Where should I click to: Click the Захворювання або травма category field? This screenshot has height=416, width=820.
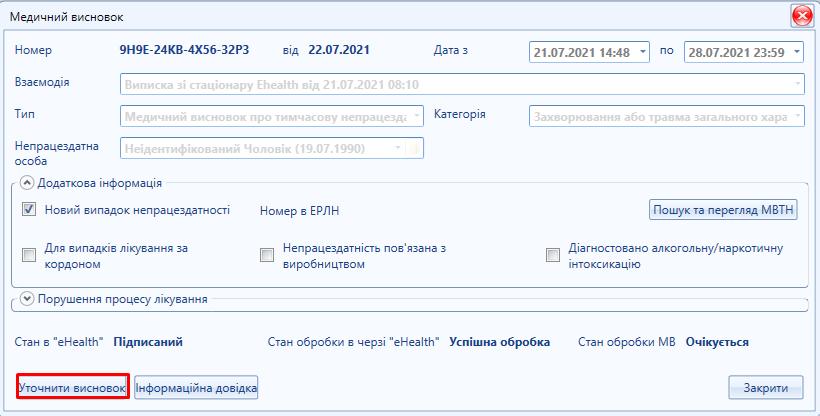[667, 116]
